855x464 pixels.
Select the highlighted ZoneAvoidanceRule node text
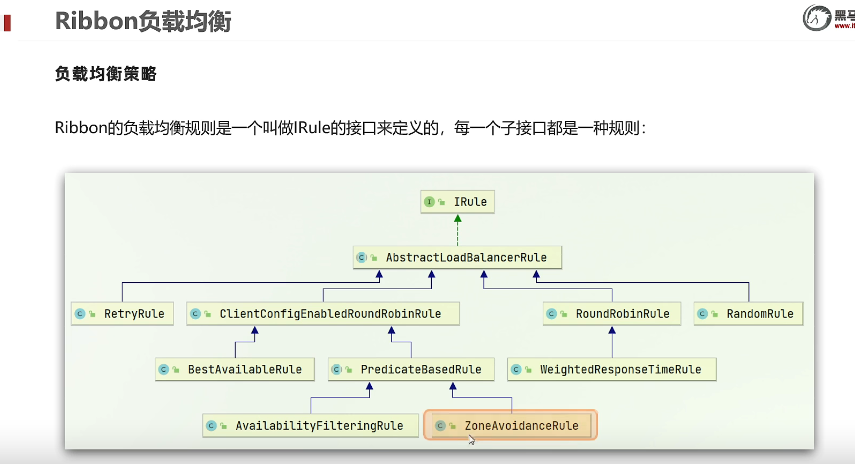tap(521, 426)
